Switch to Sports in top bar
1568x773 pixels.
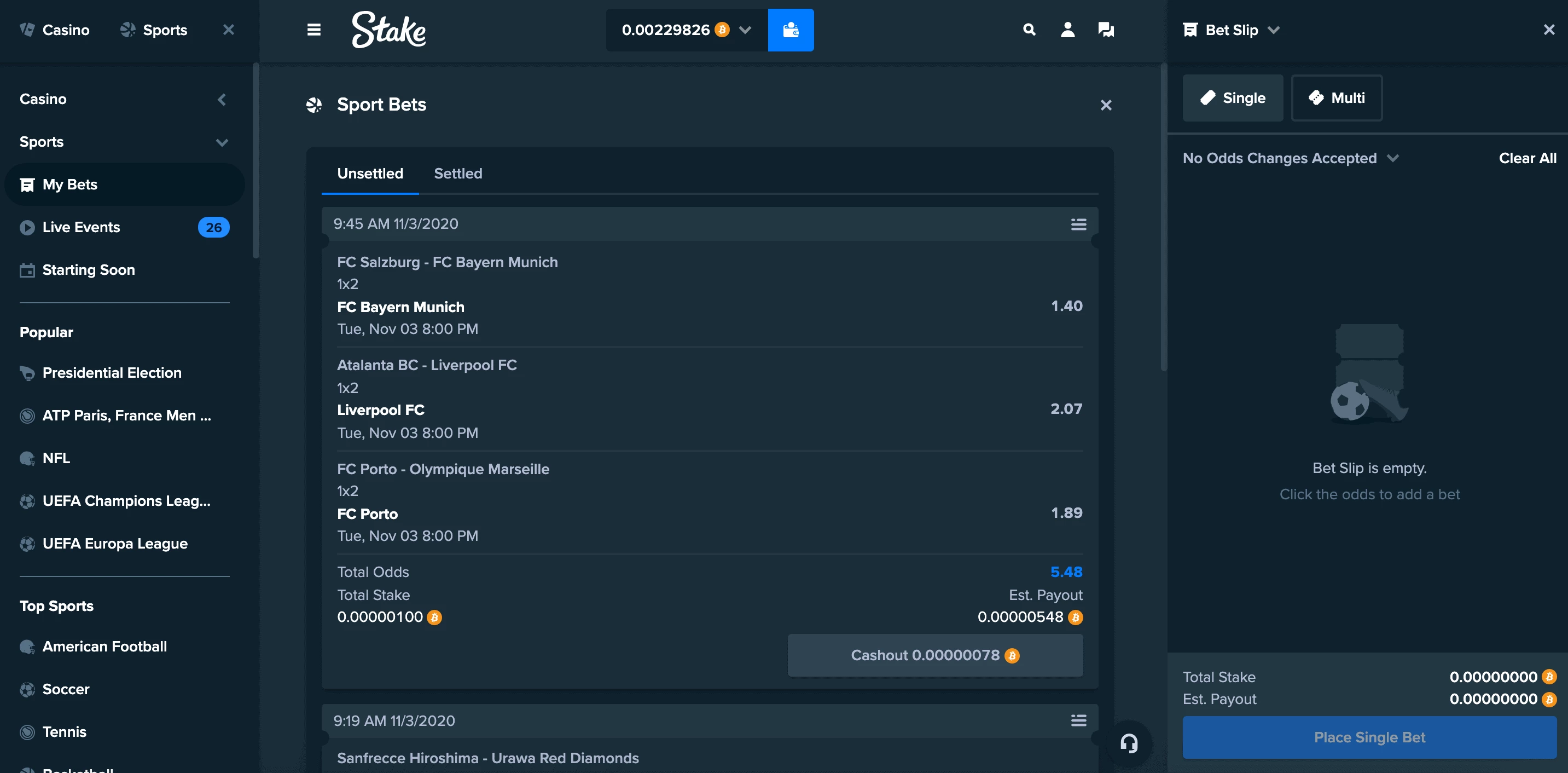tap(153, 30)
